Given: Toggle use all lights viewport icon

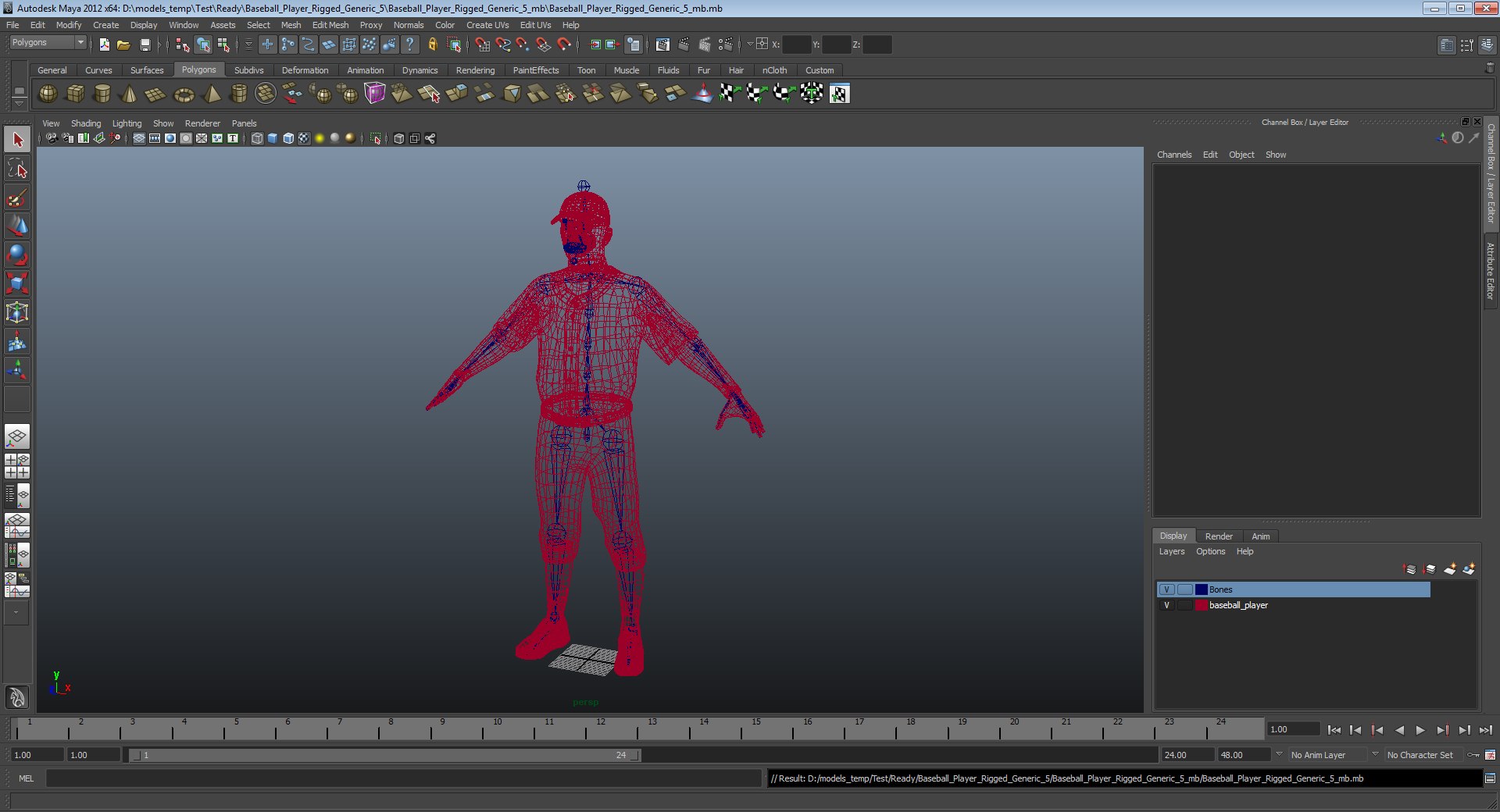Looking at the screenshot, I should coord(320,138).
